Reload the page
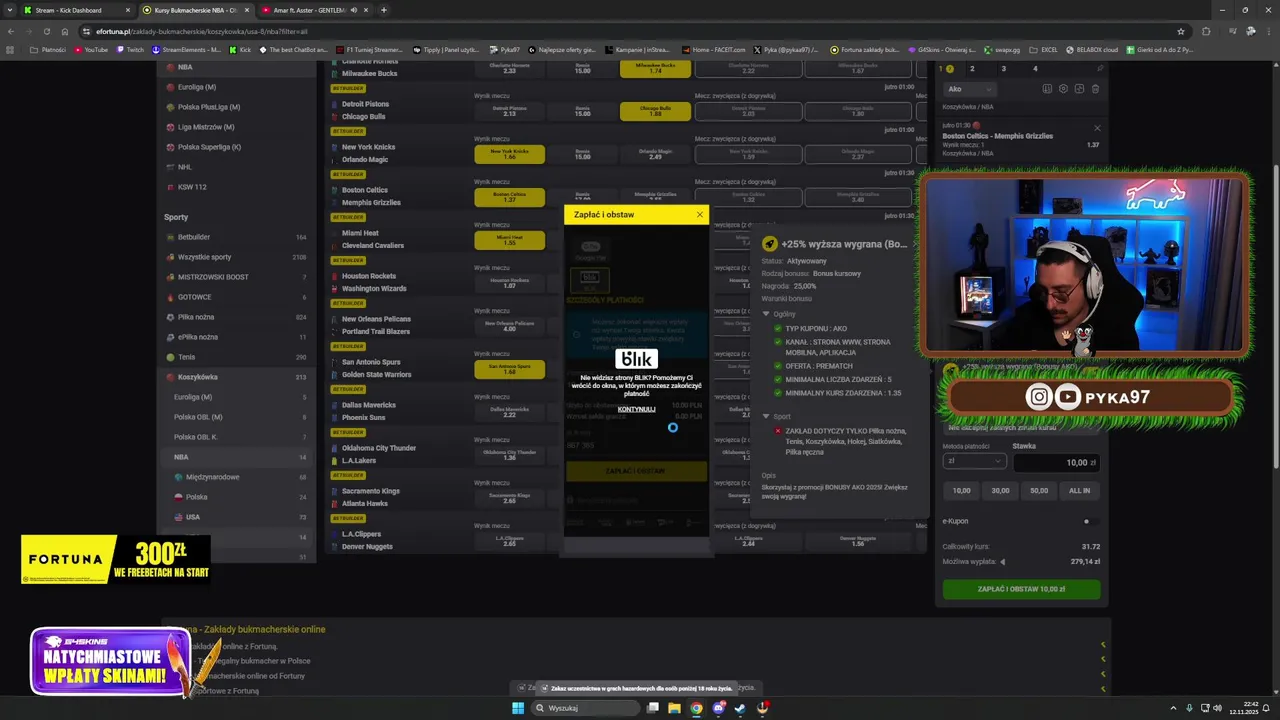 coord(47,31)
